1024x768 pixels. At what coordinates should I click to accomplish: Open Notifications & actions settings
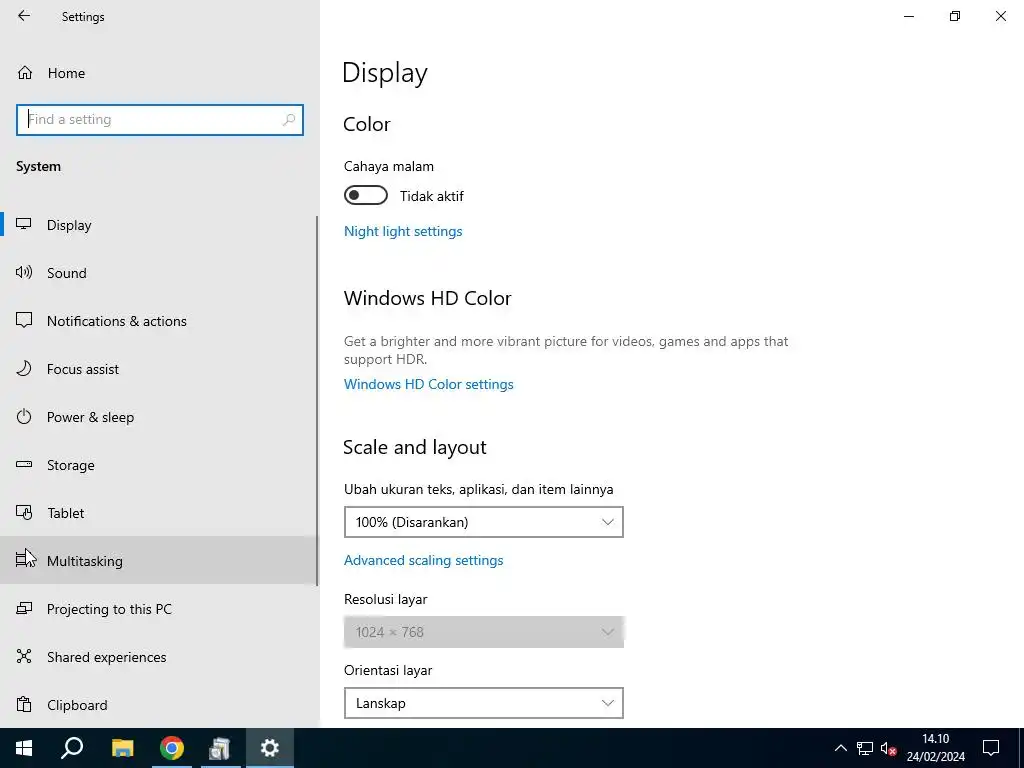coord(158,321)
